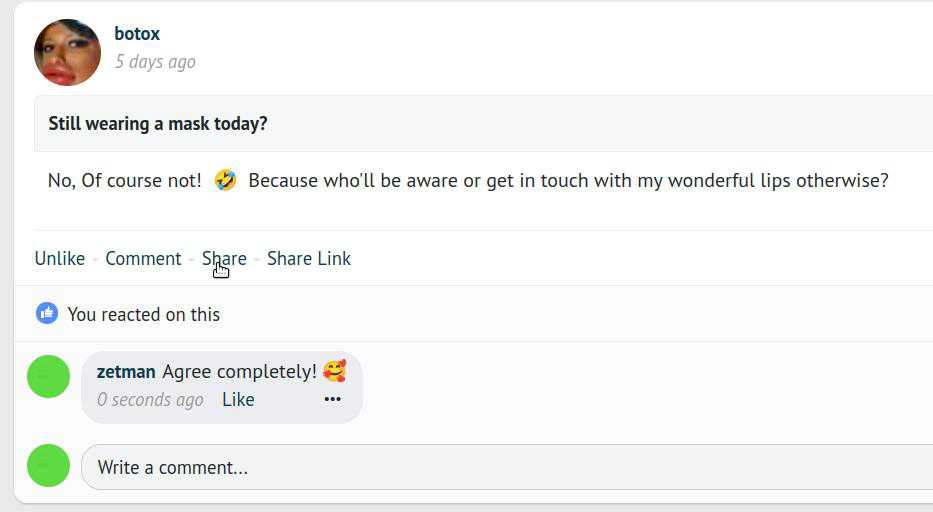Click the Share Link option
Viewport: 933px width, 512px height.
pos(309,258)
